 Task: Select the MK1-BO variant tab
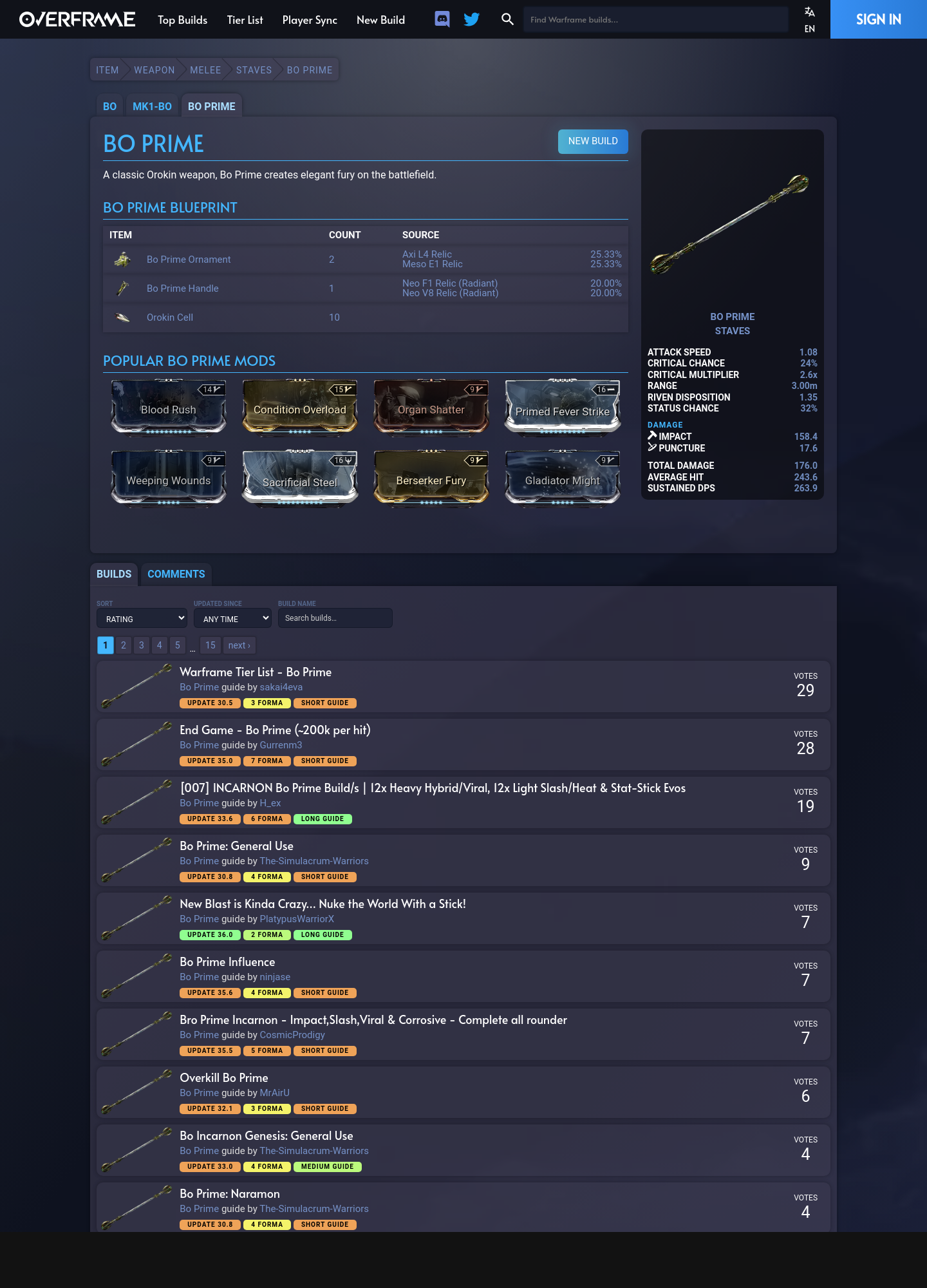tap(152, 106)
